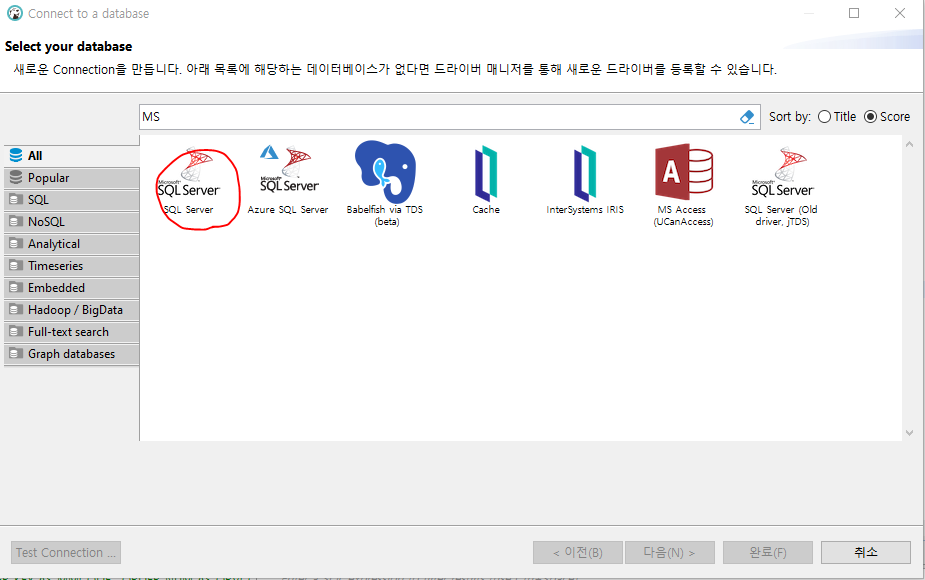Screen dimensions: 925x580
Task: Select the Hadoop / BigData category
Action: pyautogui.click(x=71, y=310)
